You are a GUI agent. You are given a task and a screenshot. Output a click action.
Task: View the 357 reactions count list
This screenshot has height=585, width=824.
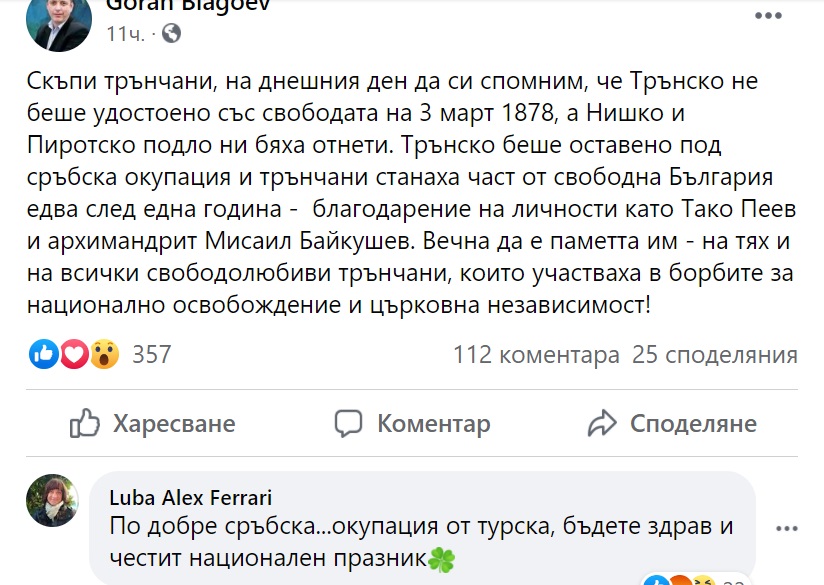(x=152, y=355)
